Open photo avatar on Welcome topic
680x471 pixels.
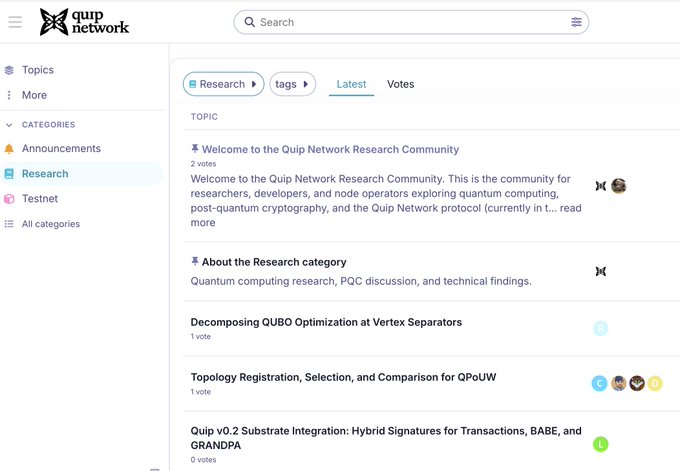pos(619,186)
